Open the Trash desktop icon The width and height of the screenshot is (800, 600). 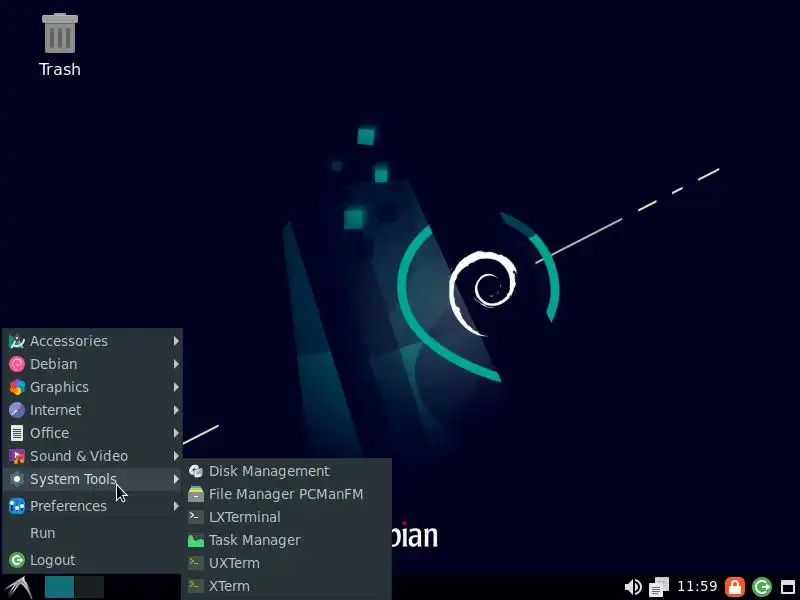60,45
